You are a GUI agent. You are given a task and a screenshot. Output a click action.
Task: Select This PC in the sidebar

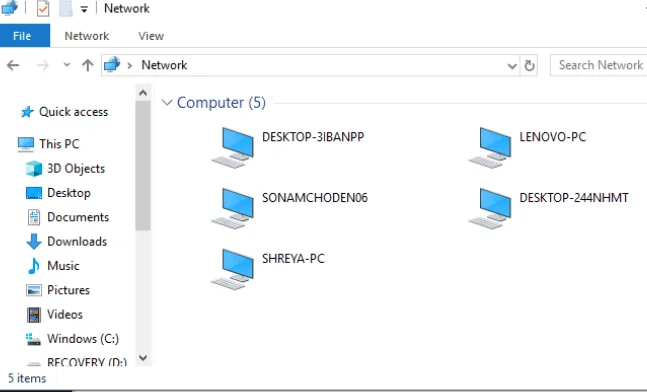[59, 144]
